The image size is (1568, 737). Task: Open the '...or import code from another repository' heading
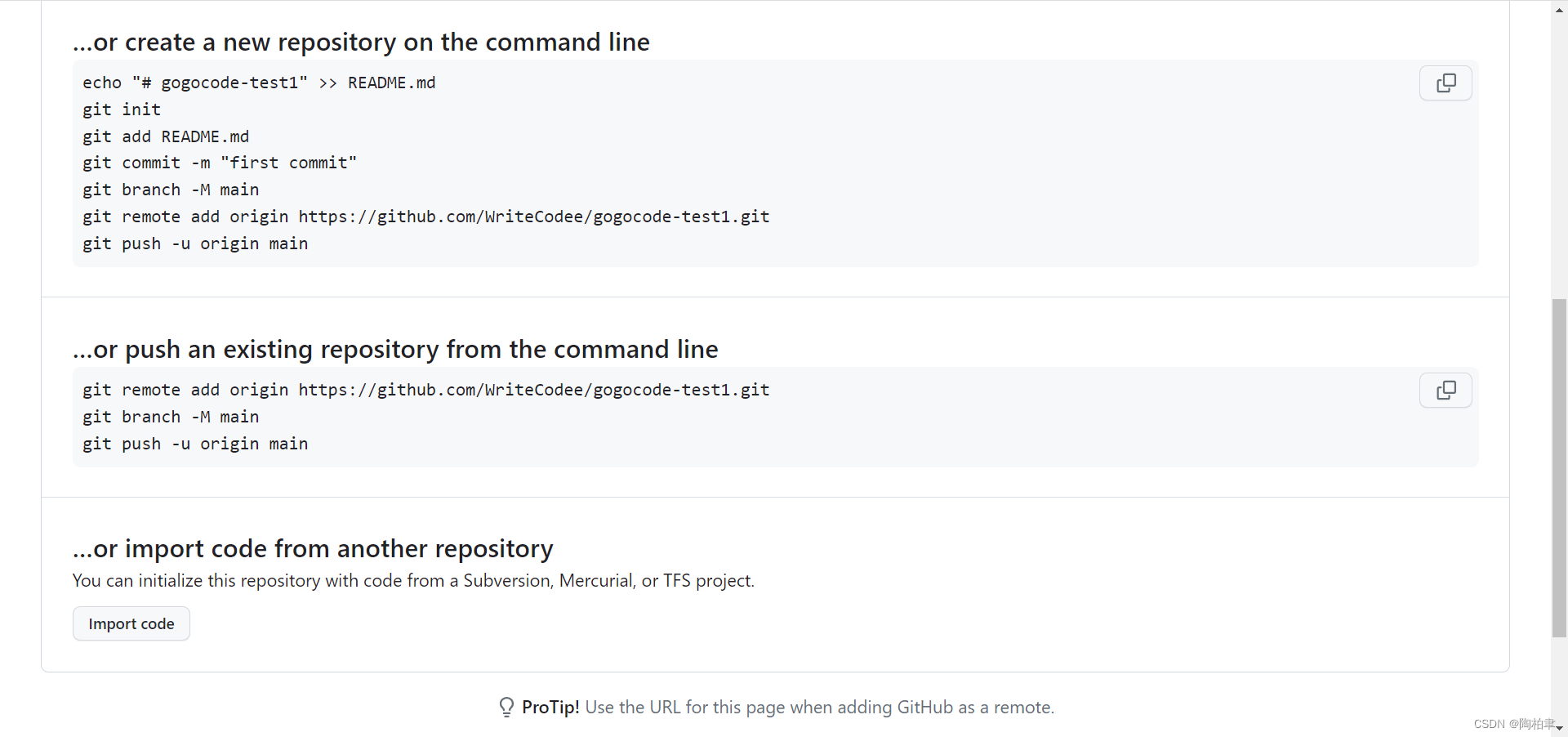click(313, 548)
